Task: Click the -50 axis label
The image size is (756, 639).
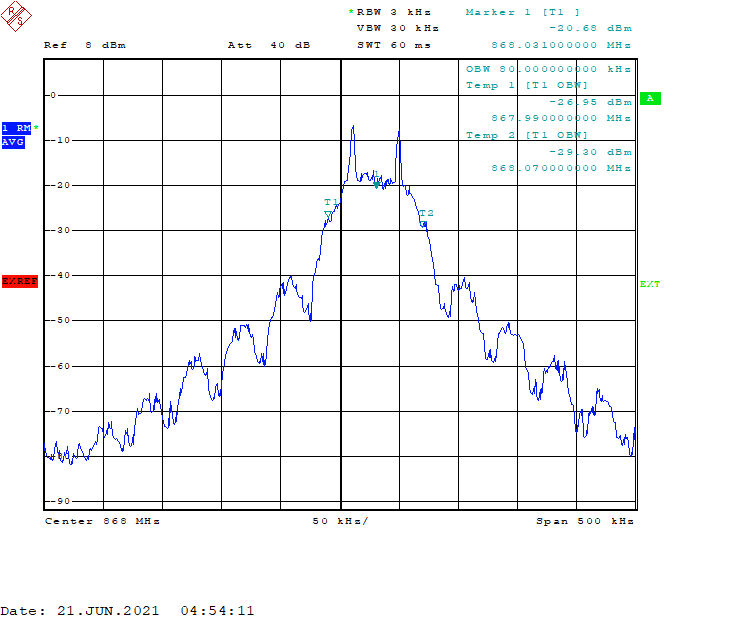Action: point(60,320)
